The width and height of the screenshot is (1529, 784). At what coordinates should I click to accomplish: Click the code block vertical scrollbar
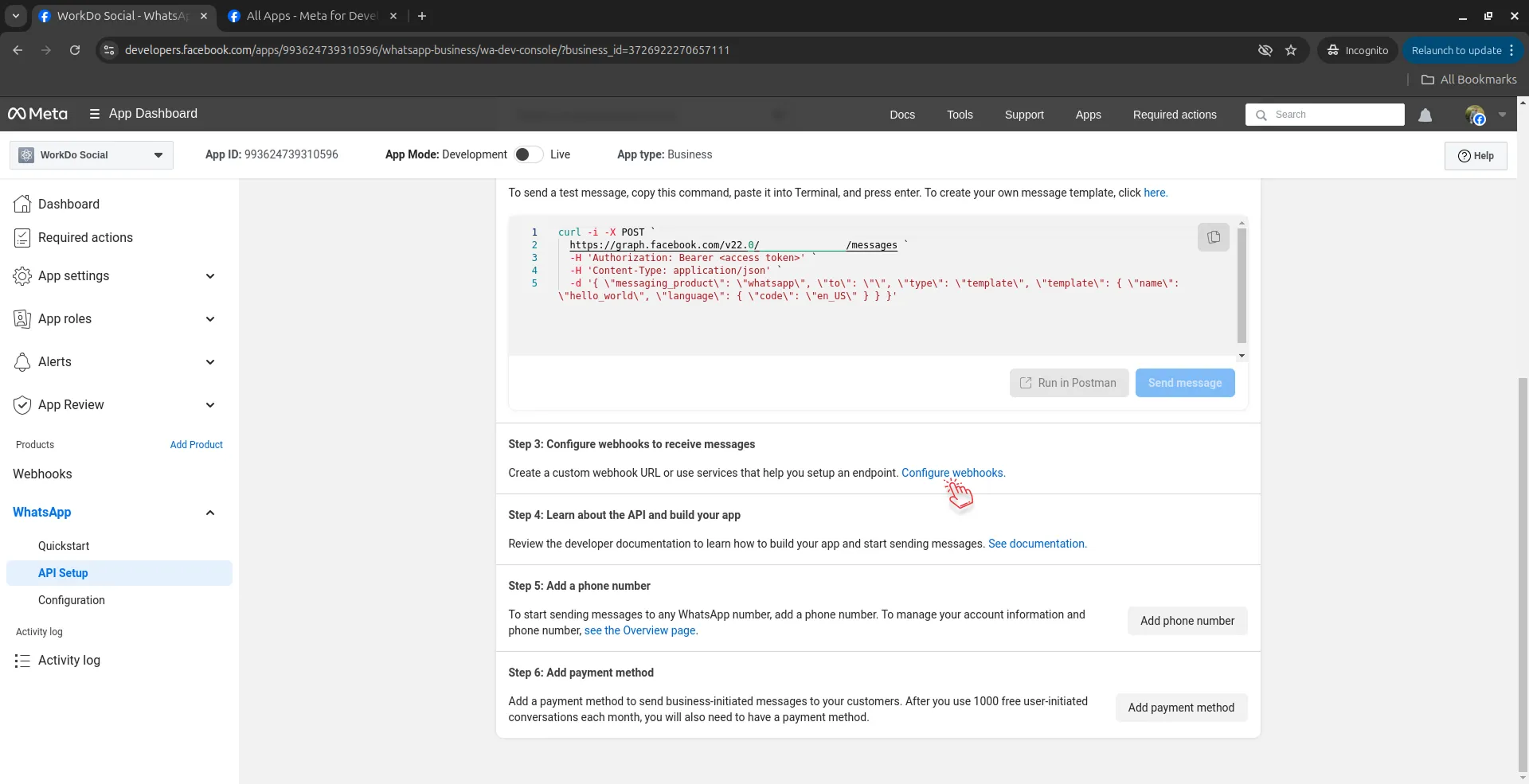(1242, 287)
